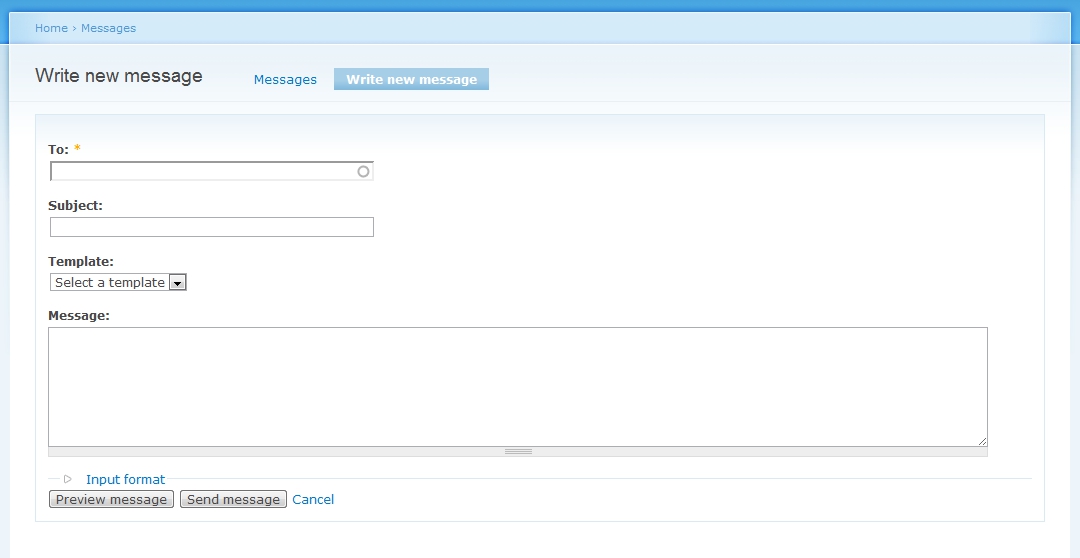This screenshot has height=558, width=1080.
Task: Open the Select a template dropdown
Action: [x=118, y=282]
